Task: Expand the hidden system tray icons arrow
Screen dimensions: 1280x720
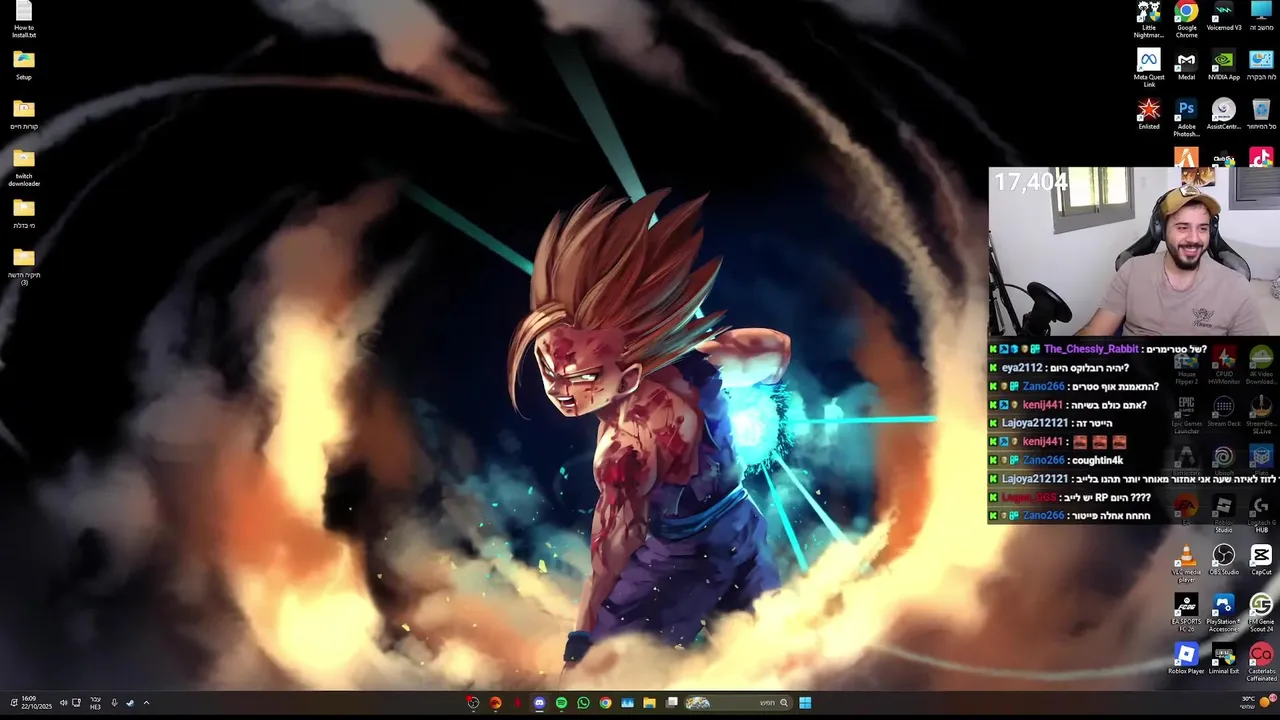Action: [x=146, y=703]
